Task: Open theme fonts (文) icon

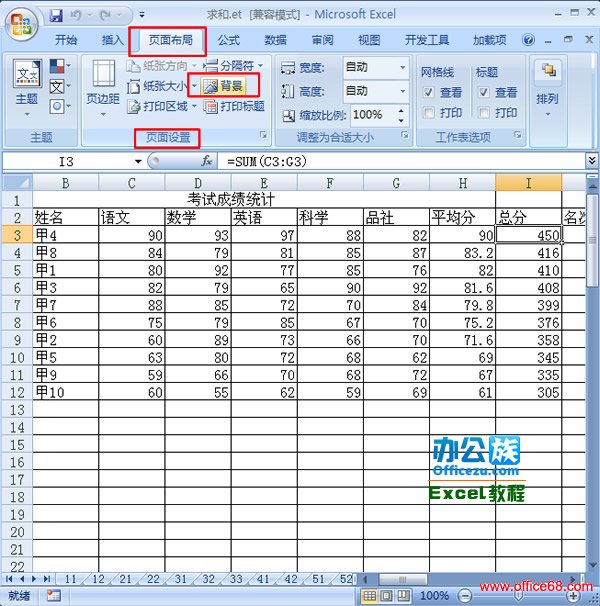Action: tap(60, 86)
